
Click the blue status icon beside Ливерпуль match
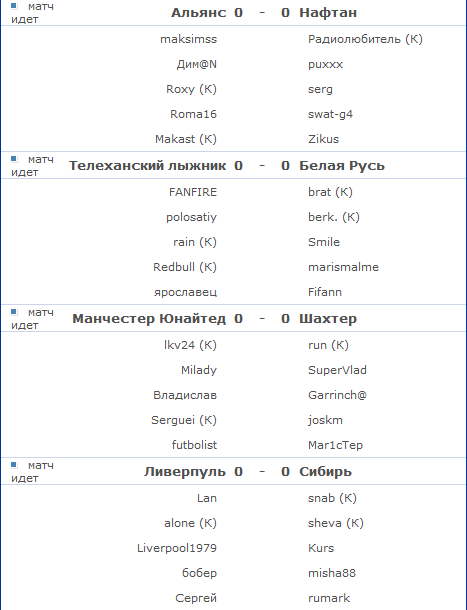(x=14, y=465)
